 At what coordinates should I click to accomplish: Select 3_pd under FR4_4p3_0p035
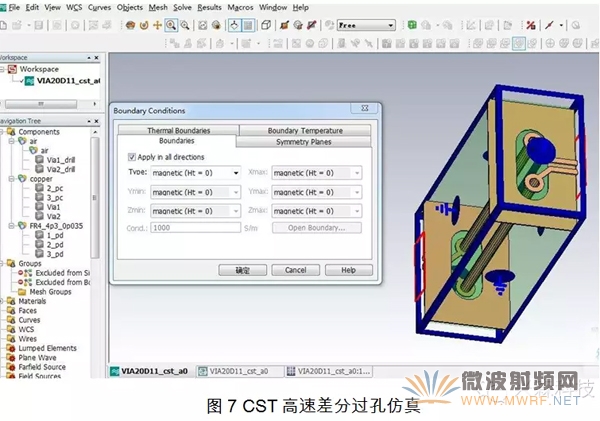[55, 254]
